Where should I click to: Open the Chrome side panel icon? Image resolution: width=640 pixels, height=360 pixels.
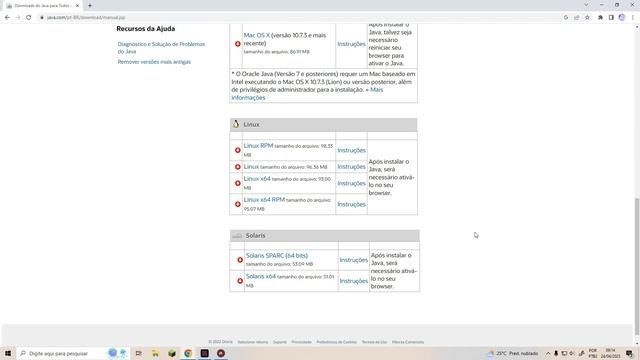pyautogui.click(x=611, y=18)
